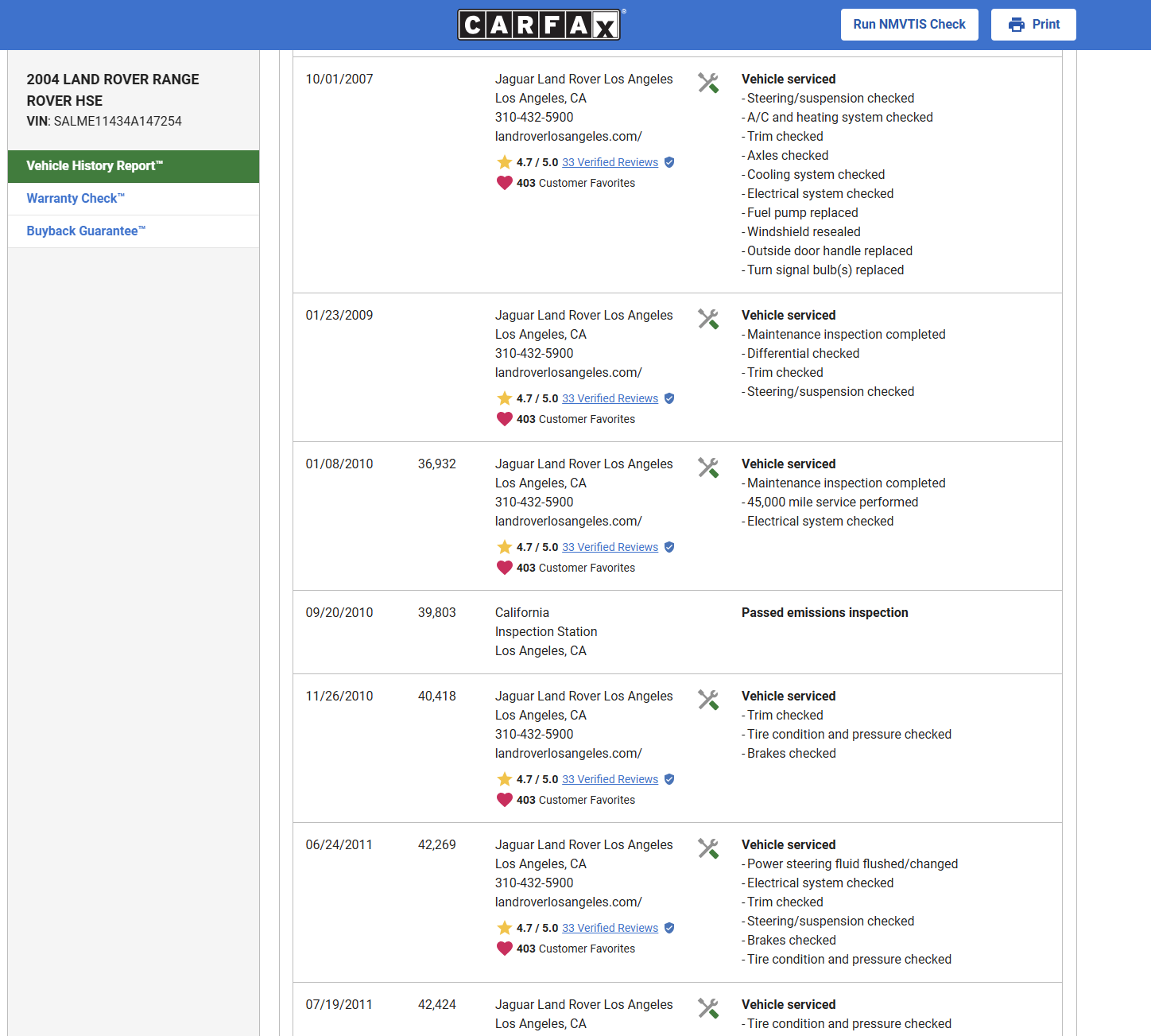The width and height of the screenshot is (1151, 1036).
Task: Click the star rating icon in 11/26/2010 entry
Action: coord(504,779)
